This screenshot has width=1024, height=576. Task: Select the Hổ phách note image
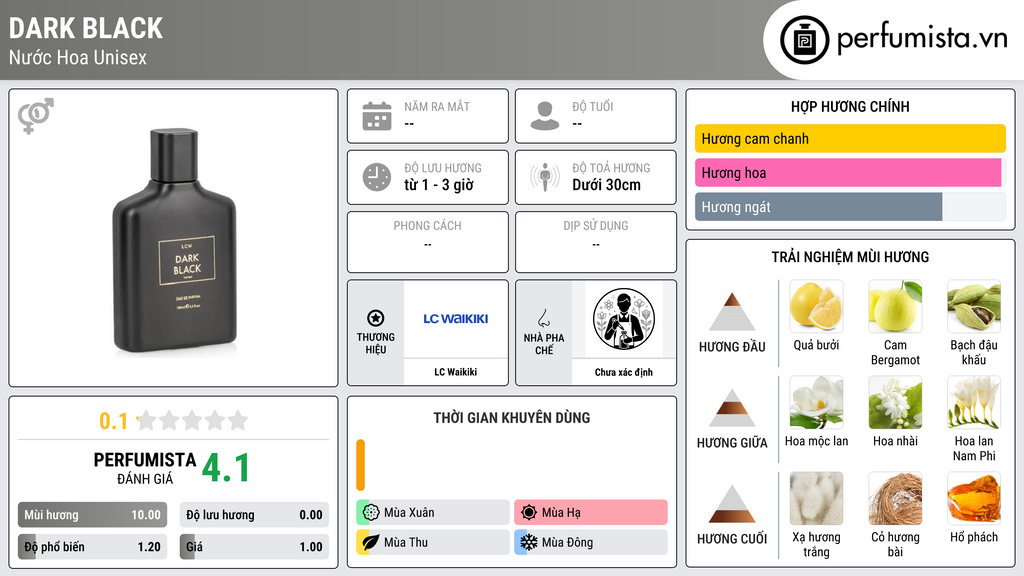974,498
